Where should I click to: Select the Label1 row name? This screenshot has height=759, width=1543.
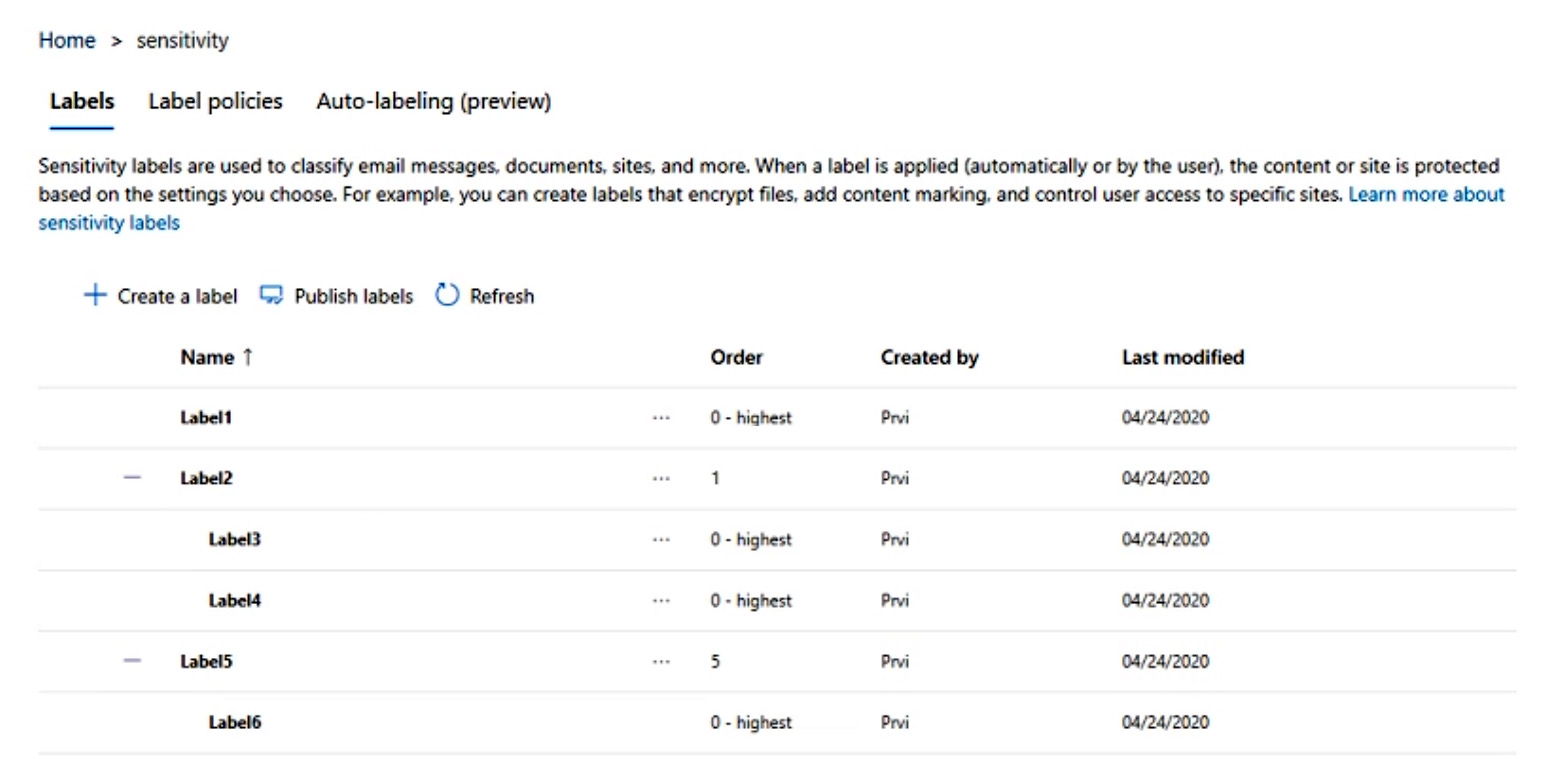coord(206,418)
